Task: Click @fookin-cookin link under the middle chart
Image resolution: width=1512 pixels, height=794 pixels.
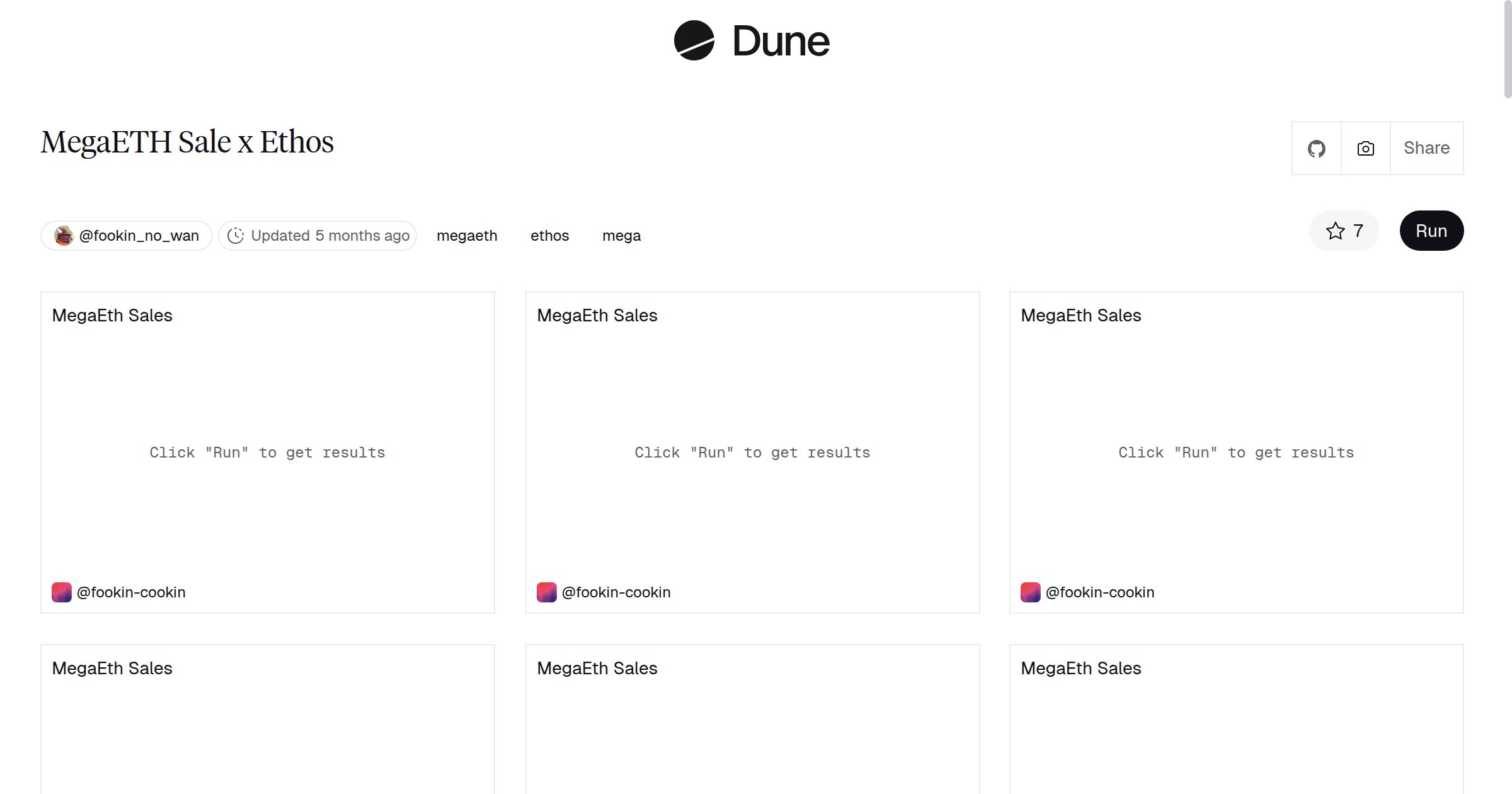Action: [x=616, y=592]
